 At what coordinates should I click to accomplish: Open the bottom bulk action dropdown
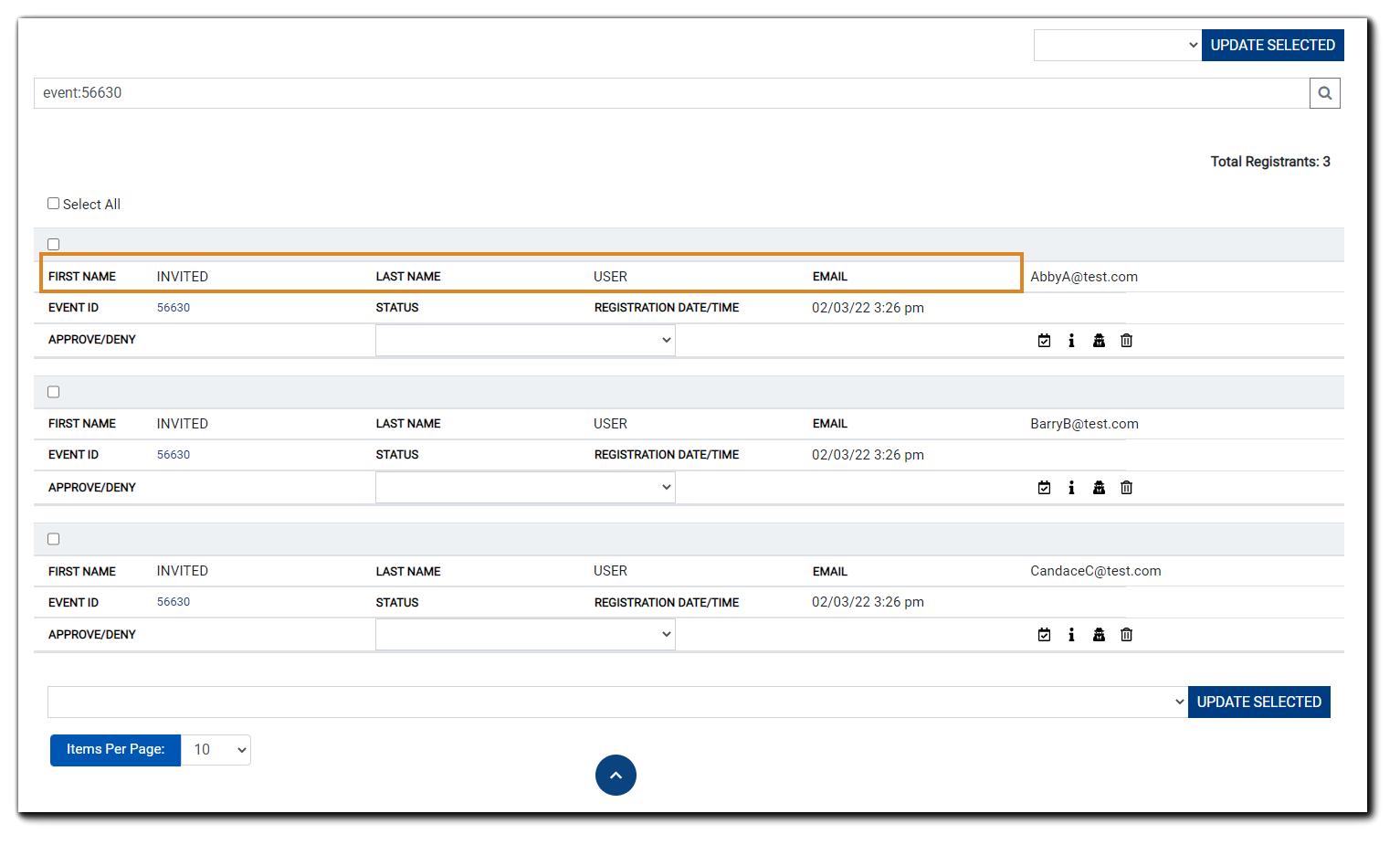click(617, 702)
